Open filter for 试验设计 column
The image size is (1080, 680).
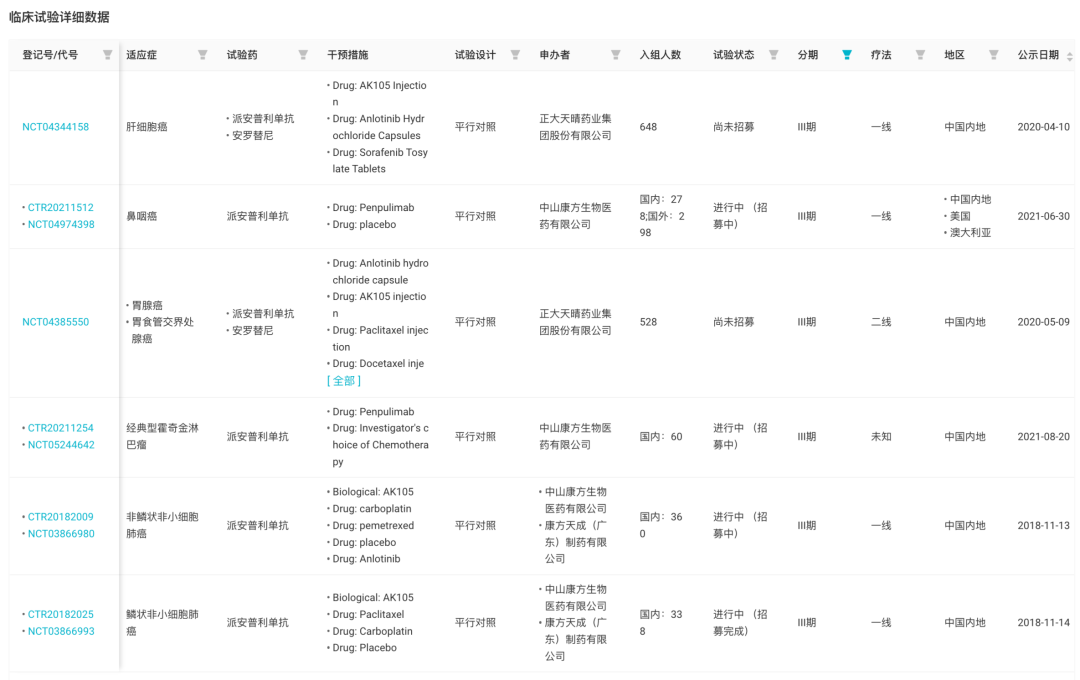[515, 55]
